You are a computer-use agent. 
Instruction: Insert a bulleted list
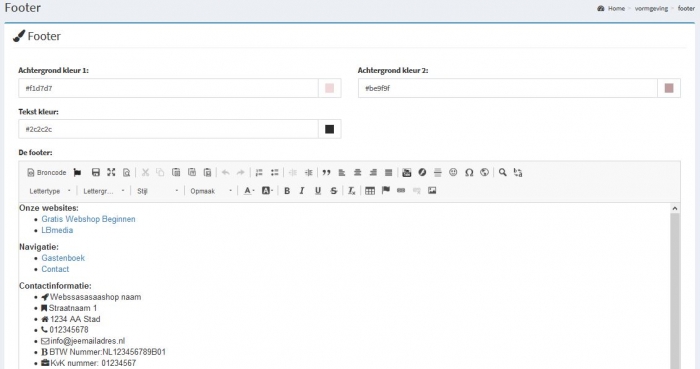275,172
